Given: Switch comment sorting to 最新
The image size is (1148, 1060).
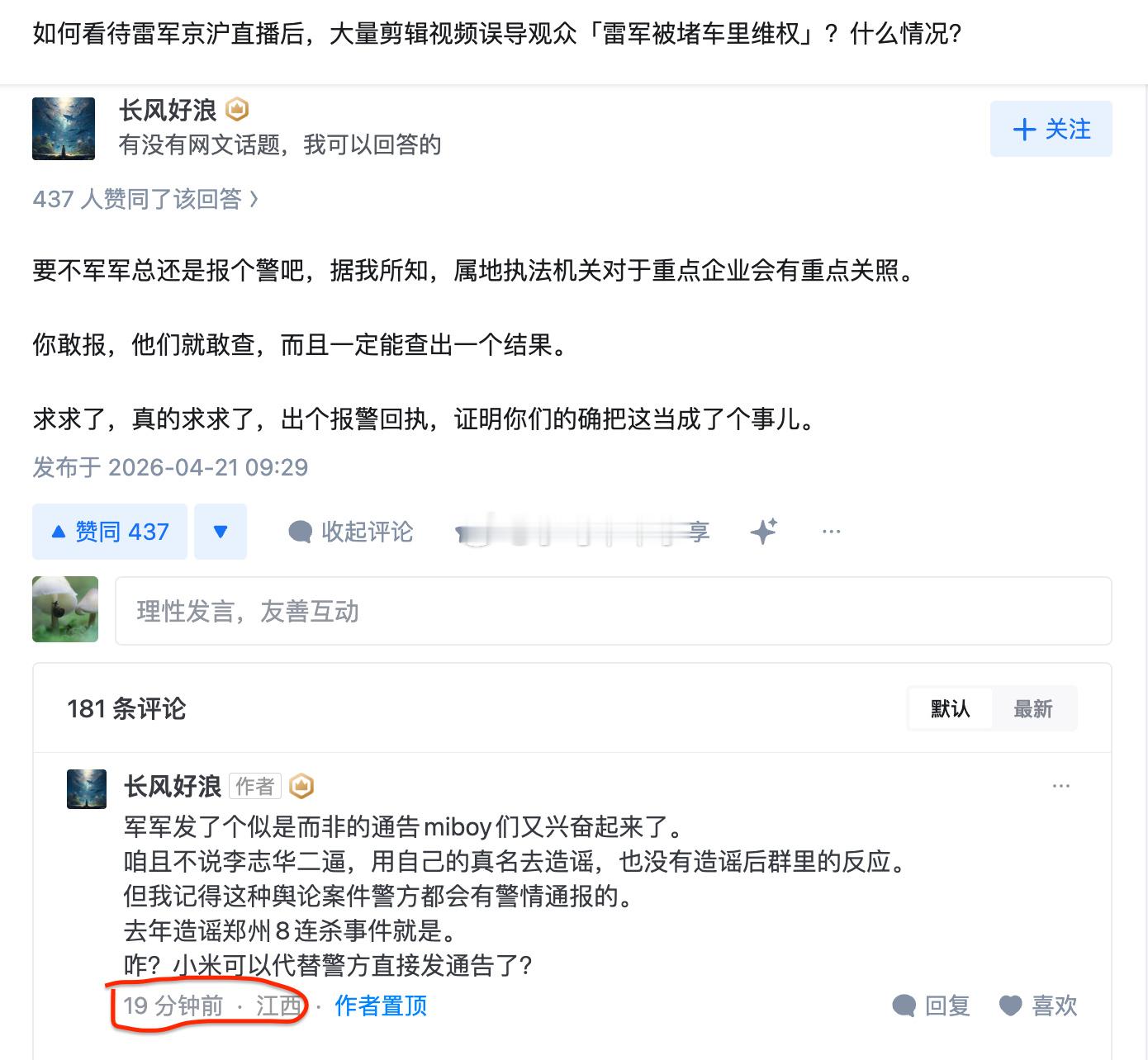Looking at the screenshot, I should click(1033, 708).
